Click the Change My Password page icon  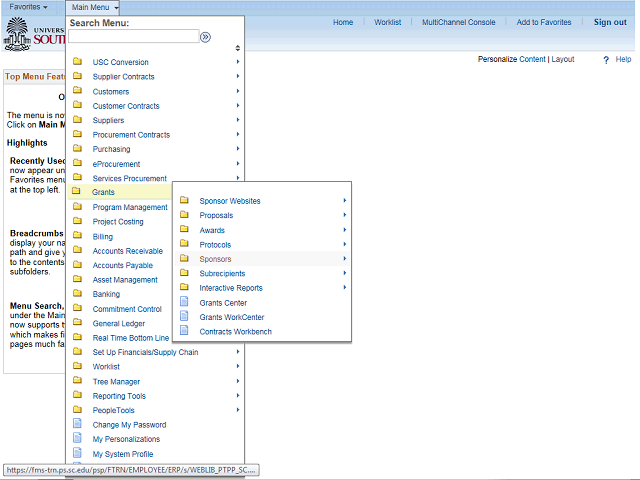pyautogui.click(x=78, y=425)
